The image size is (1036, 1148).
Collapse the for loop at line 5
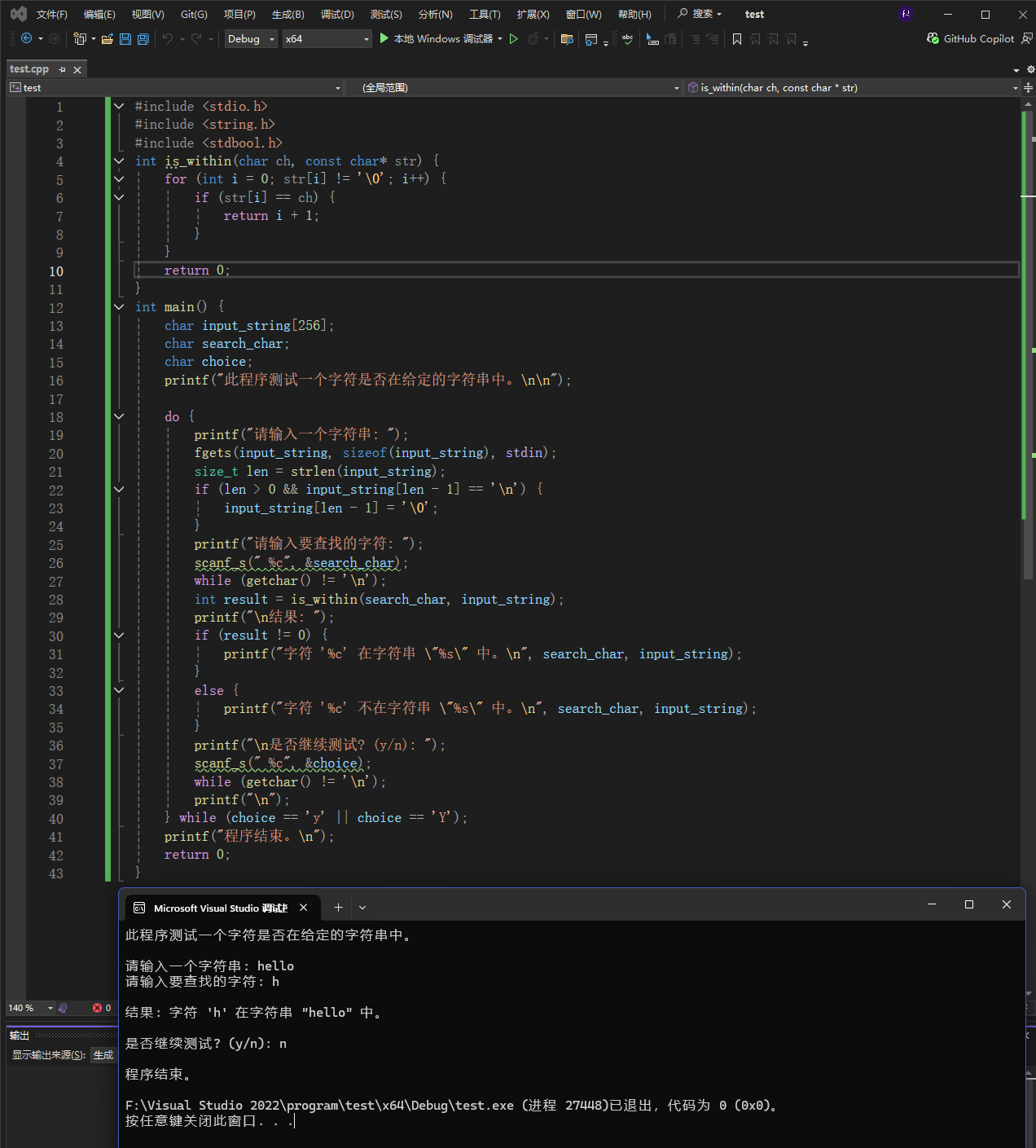[119, 178]
